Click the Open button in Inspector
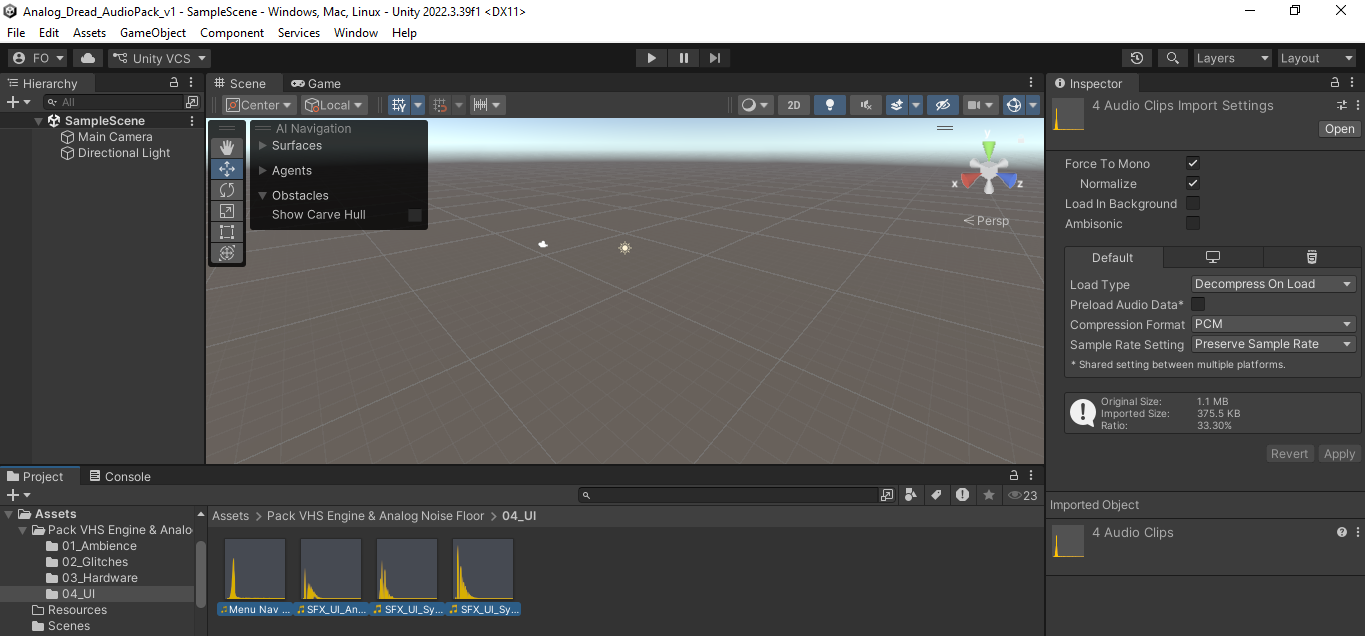The width and height of the screenshot is (1365, 636). pyautogui.click(x=1339, y=129)
